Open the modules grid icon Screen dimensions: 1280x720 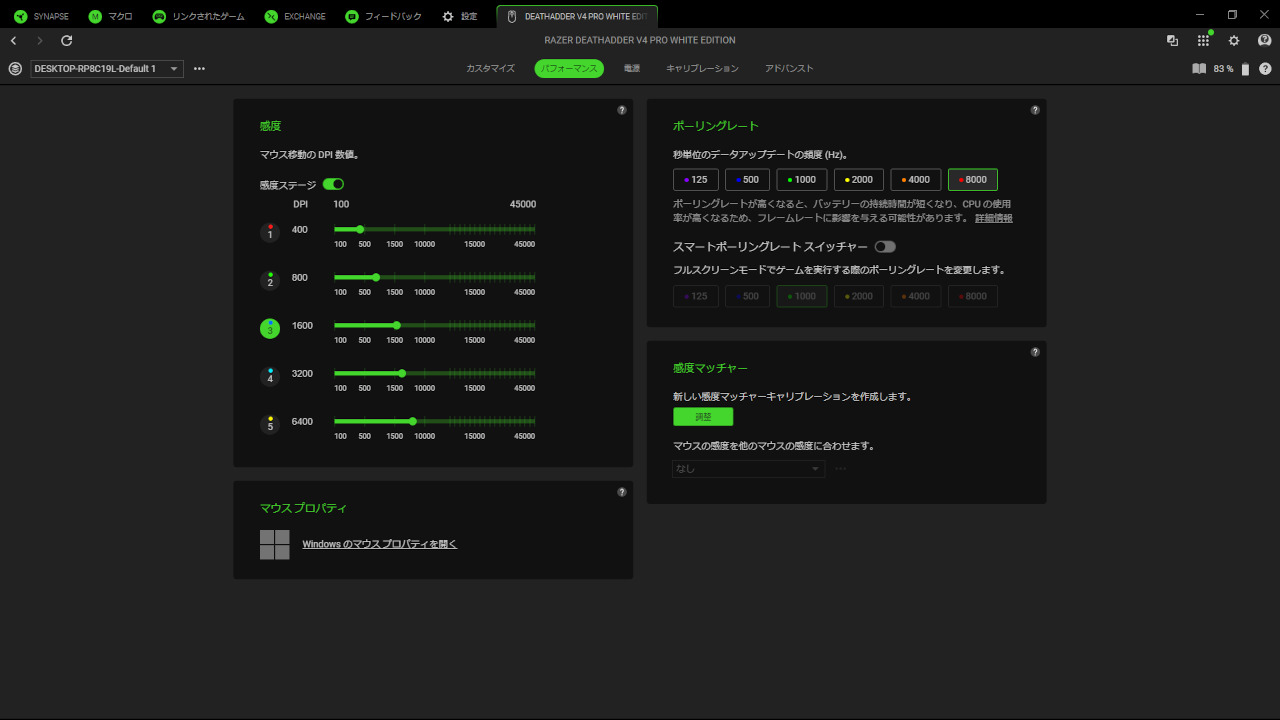click(x=1203, y=41)
